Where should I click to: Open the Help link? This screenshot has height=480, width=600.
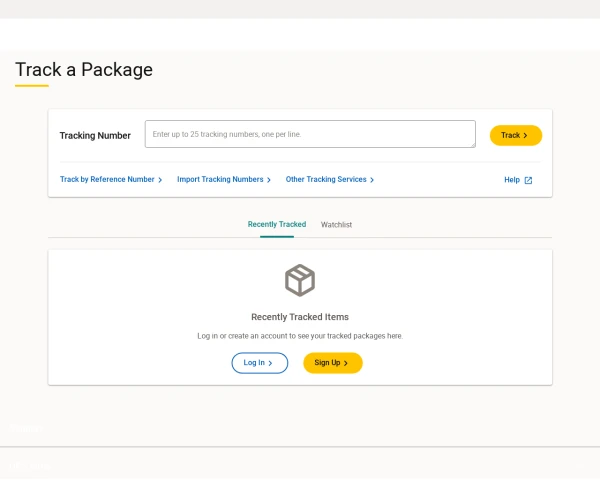(518, 180)
